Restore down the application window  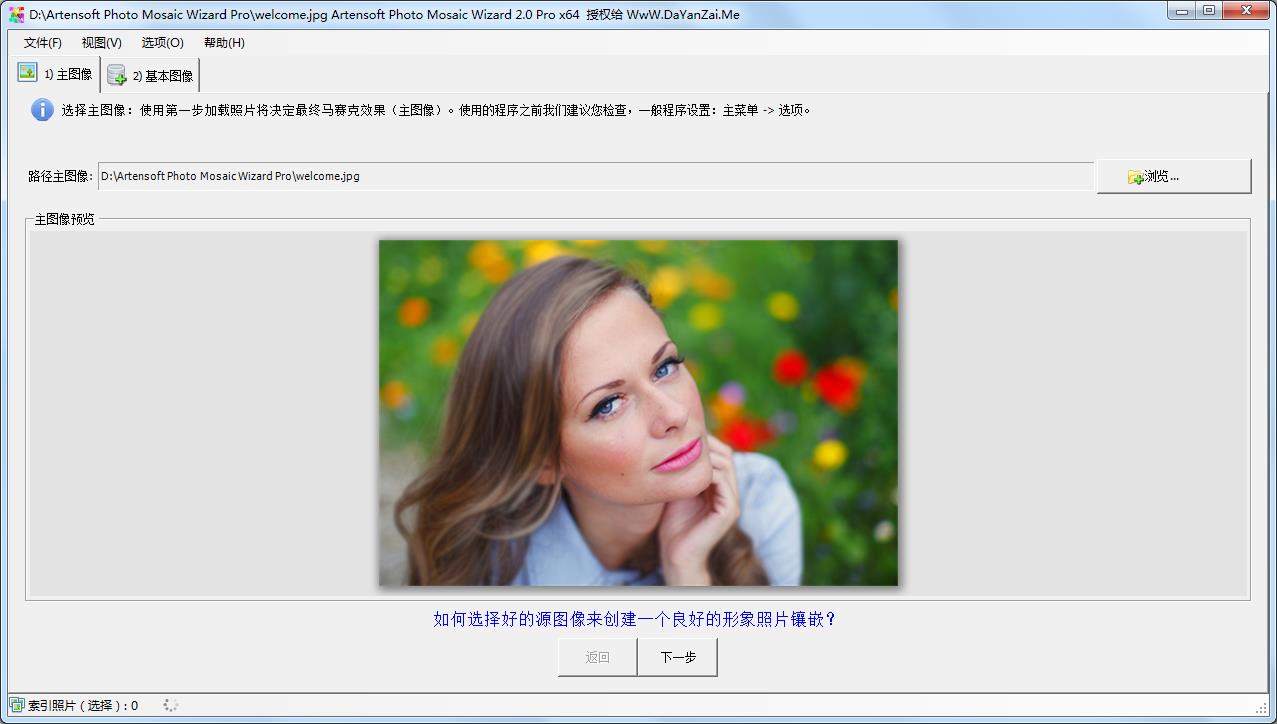point(1209,10)
